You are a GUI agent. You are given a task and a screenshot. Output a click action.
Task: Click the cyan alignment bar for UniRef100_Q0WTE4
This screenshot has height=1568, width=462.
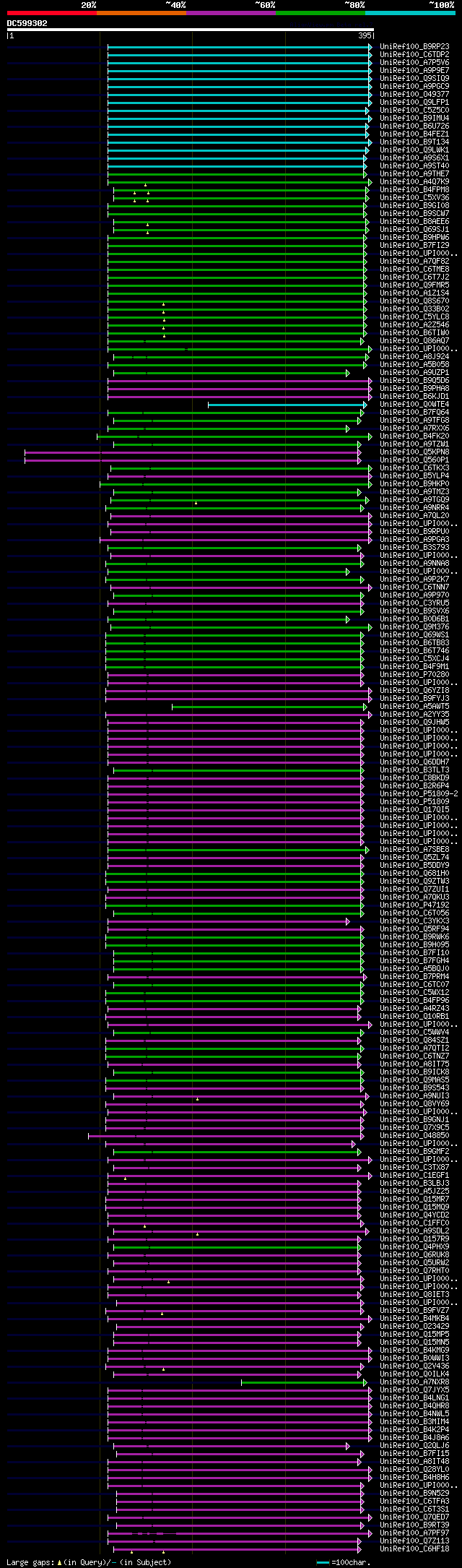pyautogui.click(x=286, y=405)
